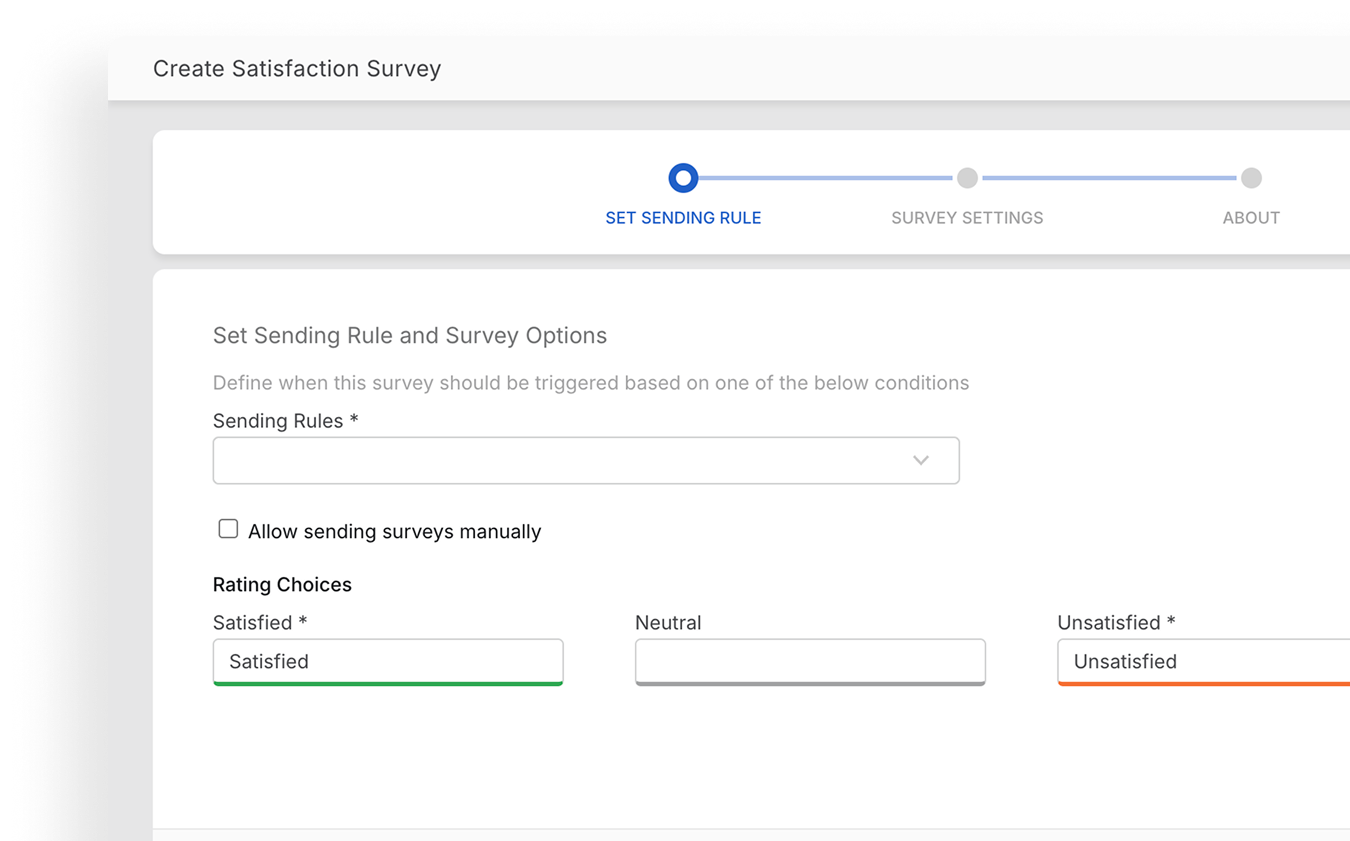Image resolution: width=1350 pixels, height=841 pixels.
Task: Click the active blue Set Sending Rule step circle
Action: coord(683,178)
